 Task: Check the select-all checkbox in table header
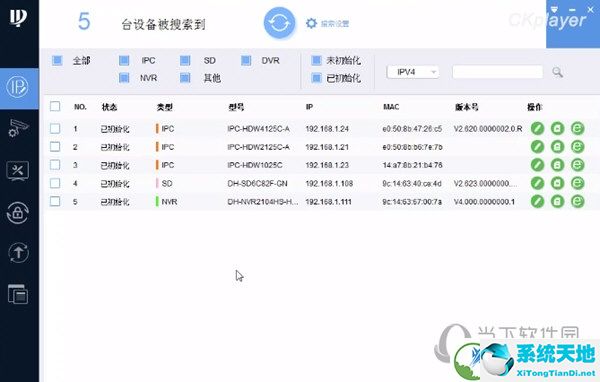[x=55, y=106]
